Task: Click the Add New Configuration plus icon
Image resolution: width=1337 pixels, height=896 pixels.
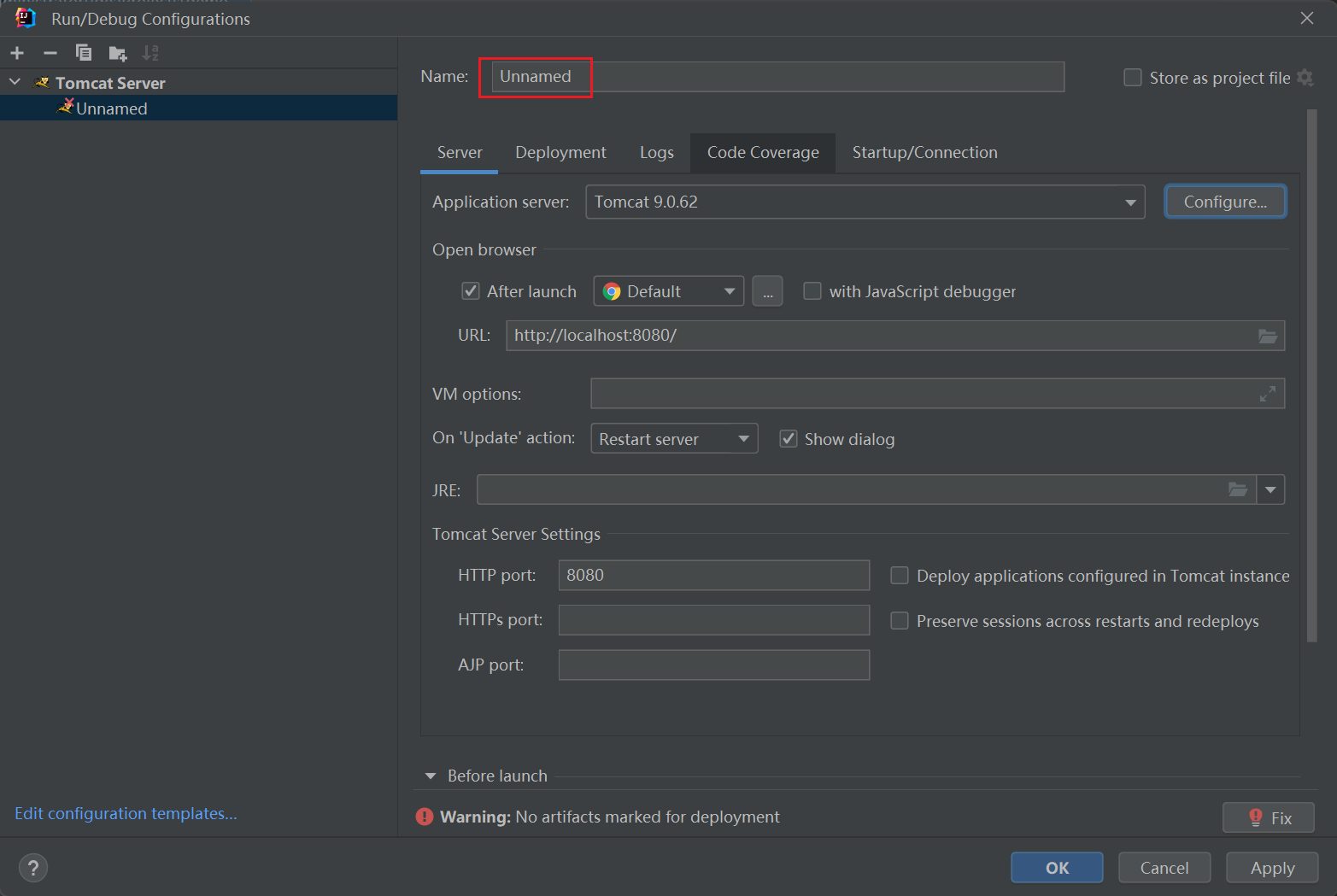Action: 17,53
